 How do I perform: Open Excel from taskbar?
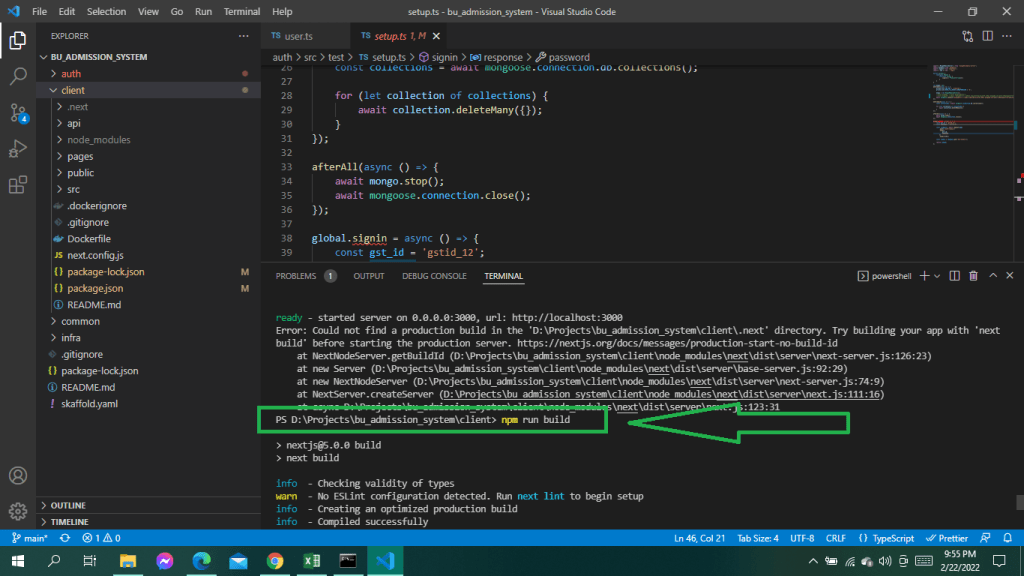click(x=312, y=561)
